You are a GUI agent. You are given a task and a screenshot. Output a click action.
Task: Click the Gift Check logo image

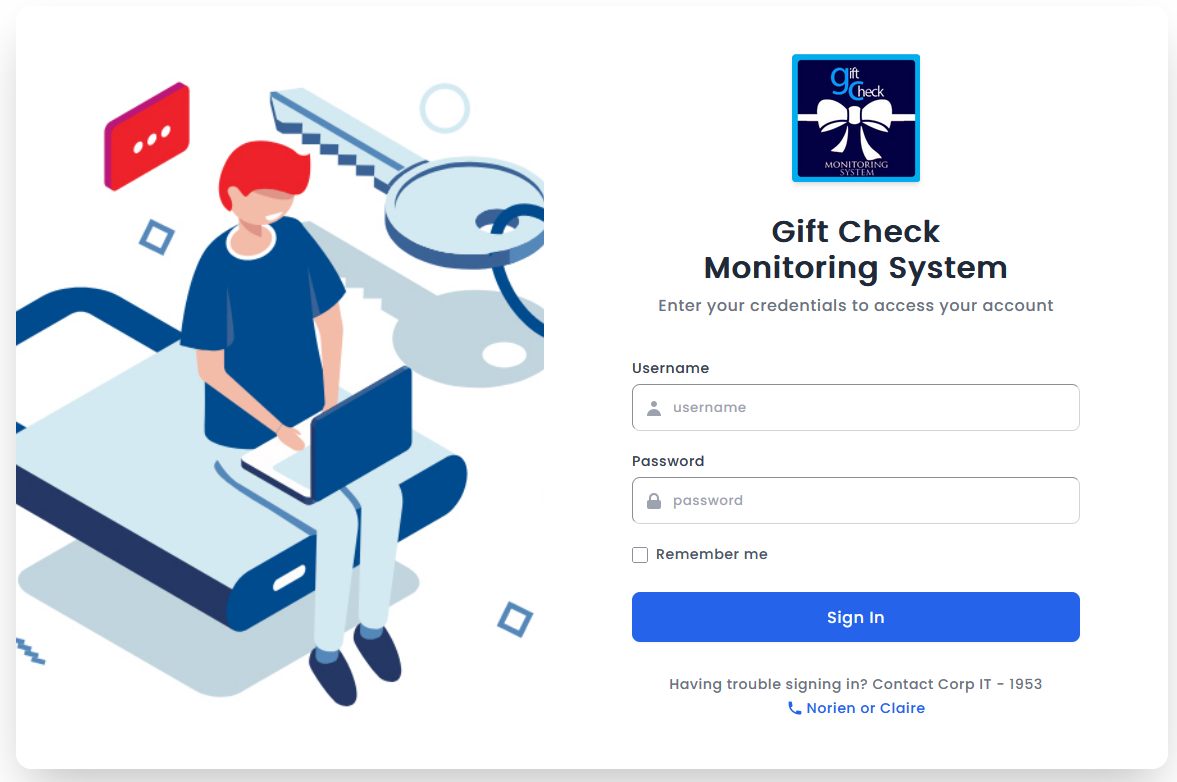coord(855,118)
